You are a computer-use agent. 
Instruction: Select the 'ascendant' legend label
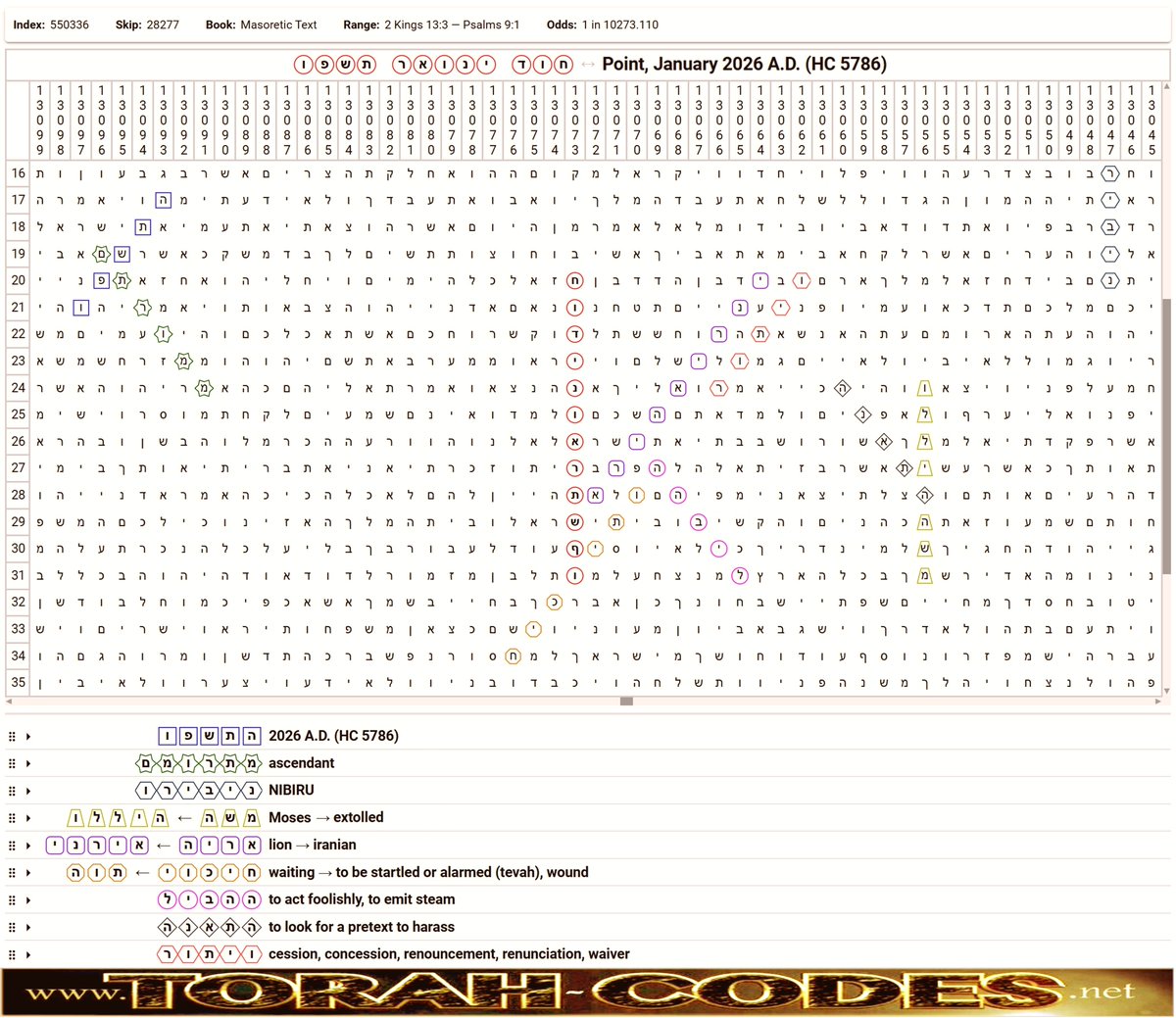(x=302, y=763)
